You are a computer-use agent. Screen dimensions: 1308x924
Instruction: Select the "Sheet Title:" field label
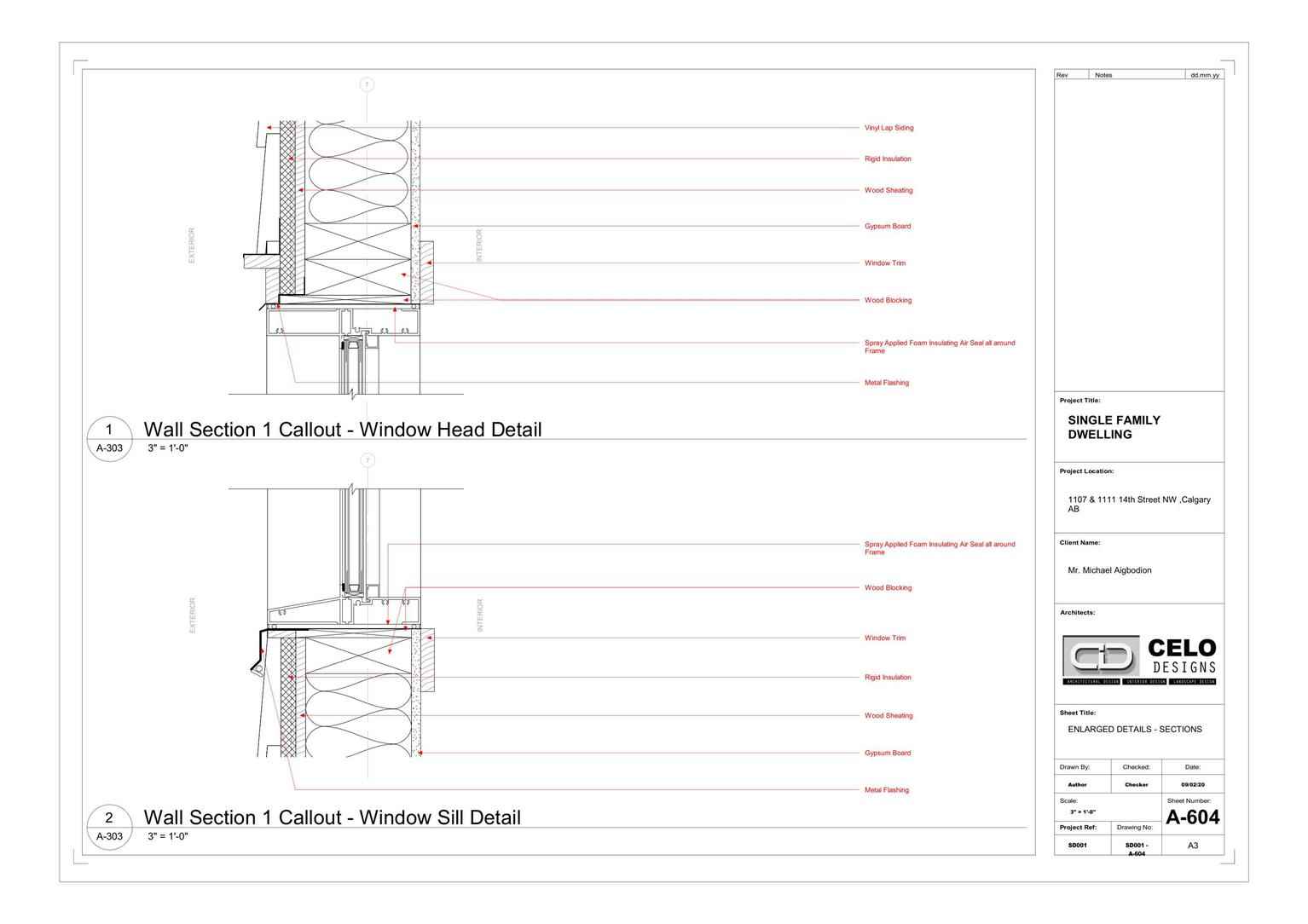point(1077,713)
